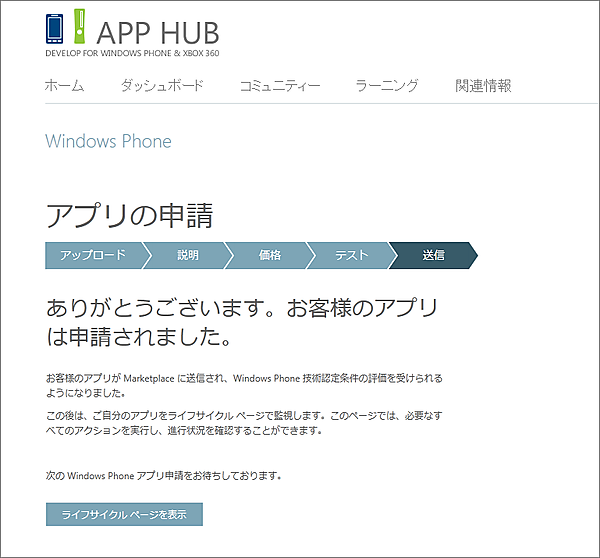This screenshot has height=558, width=600.
Task: Select the テスト step in progress bar
Action: coord(352,255)
